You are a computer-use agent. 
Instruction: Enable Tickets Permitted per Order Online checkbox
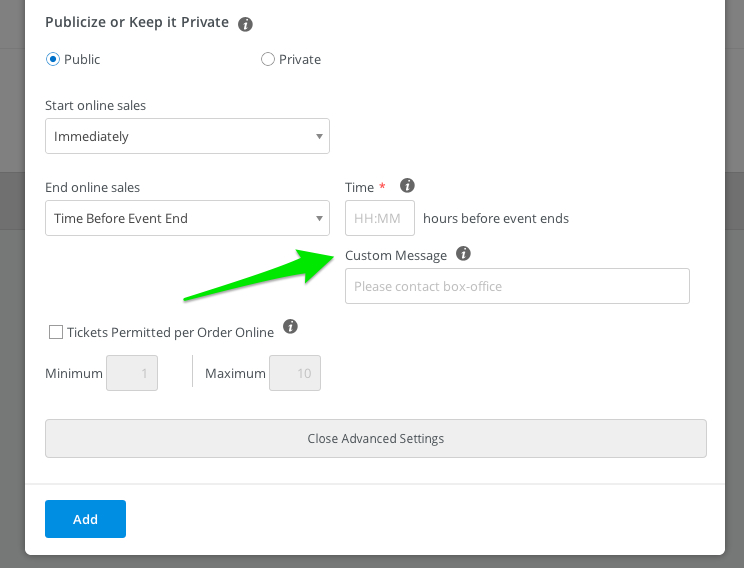56,332
